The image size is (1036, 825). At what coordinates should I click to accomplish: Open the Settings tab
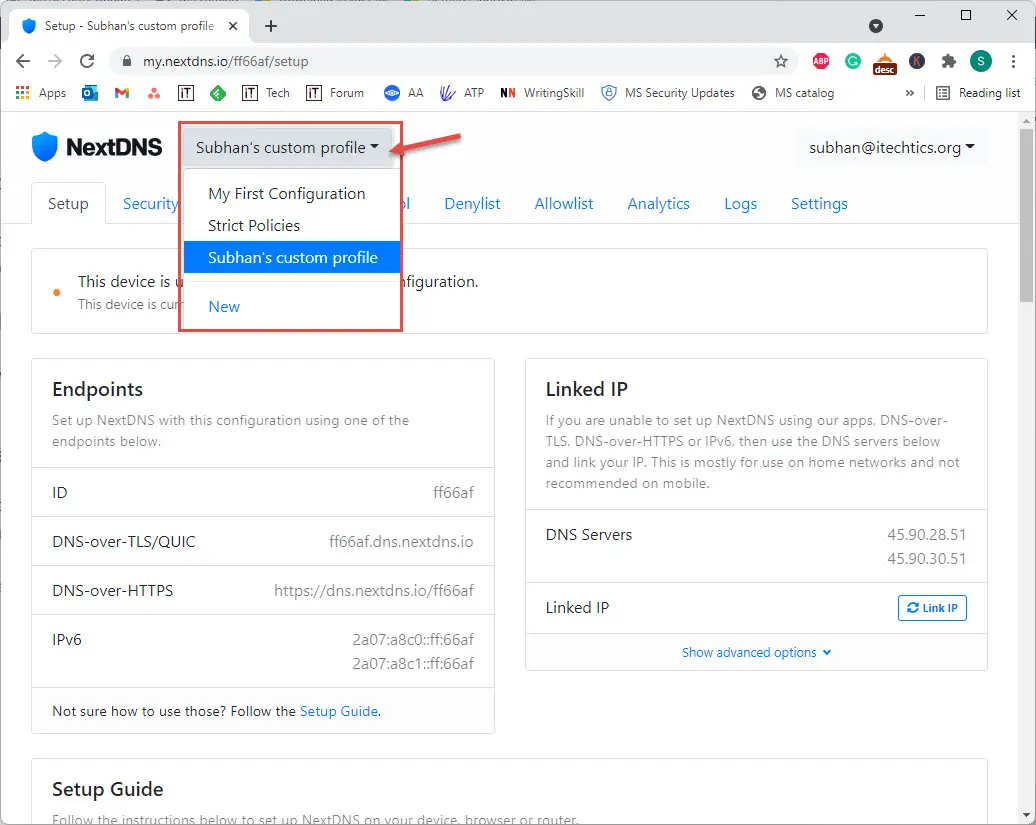[x=819, y=203]
